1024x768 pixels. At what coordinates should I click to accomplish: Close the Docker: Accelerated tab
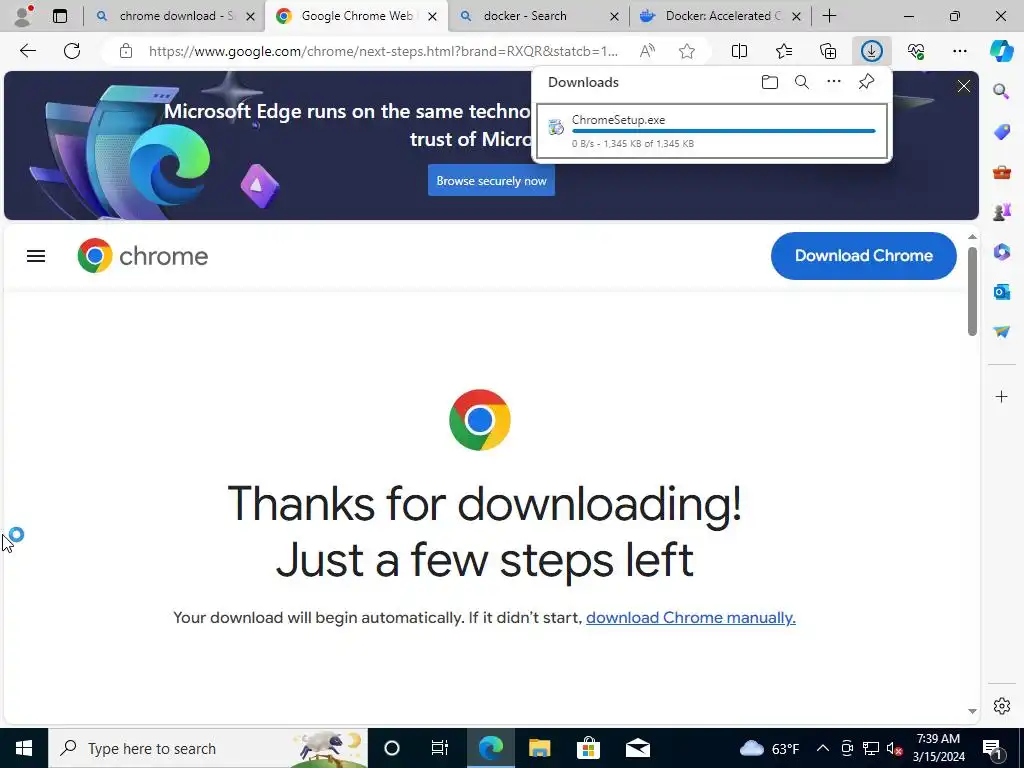click(796, 16)
